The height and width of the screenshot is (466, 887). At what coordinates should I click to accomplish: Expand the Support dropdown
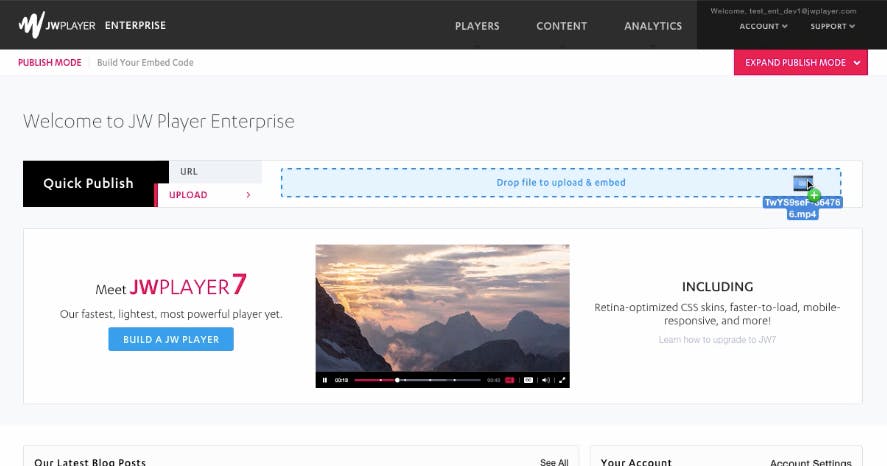point(832,26)
